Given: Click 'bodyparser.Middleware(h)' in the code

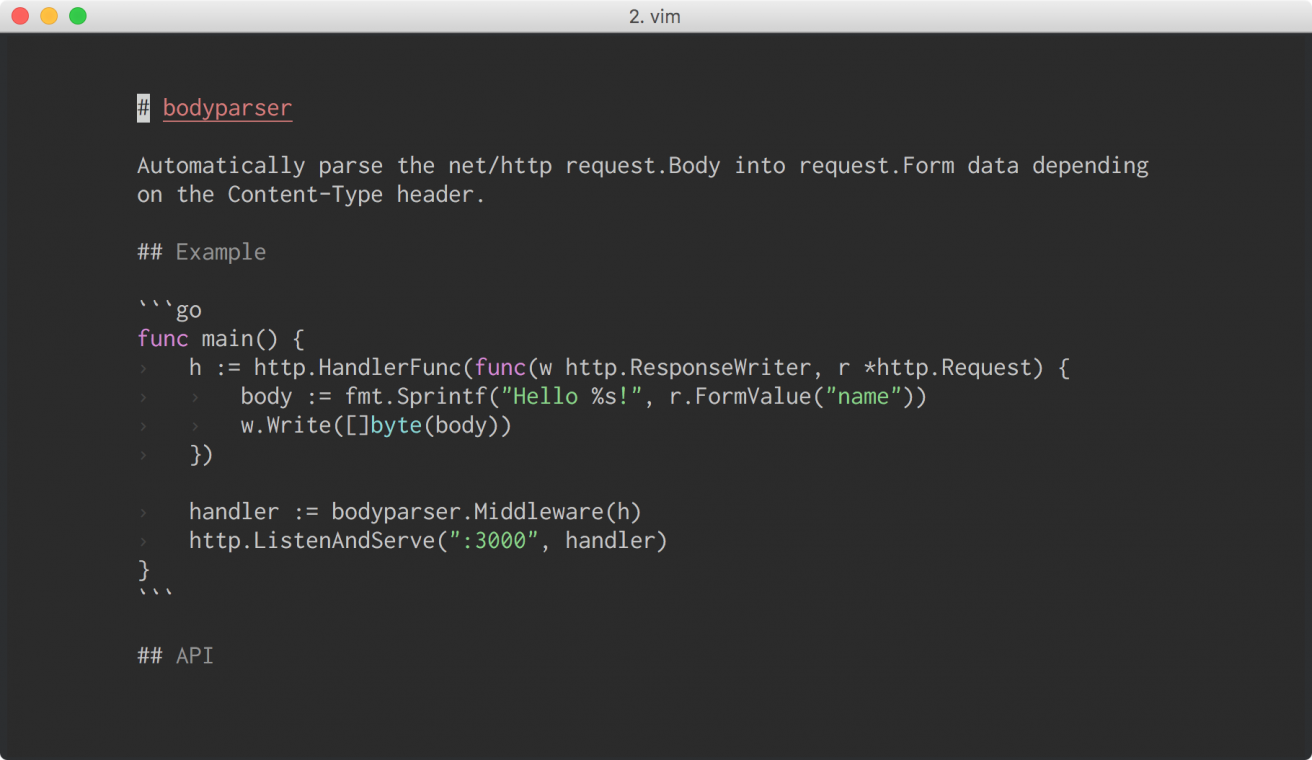Looking at the screenshot, I should [x=487, y=512].
